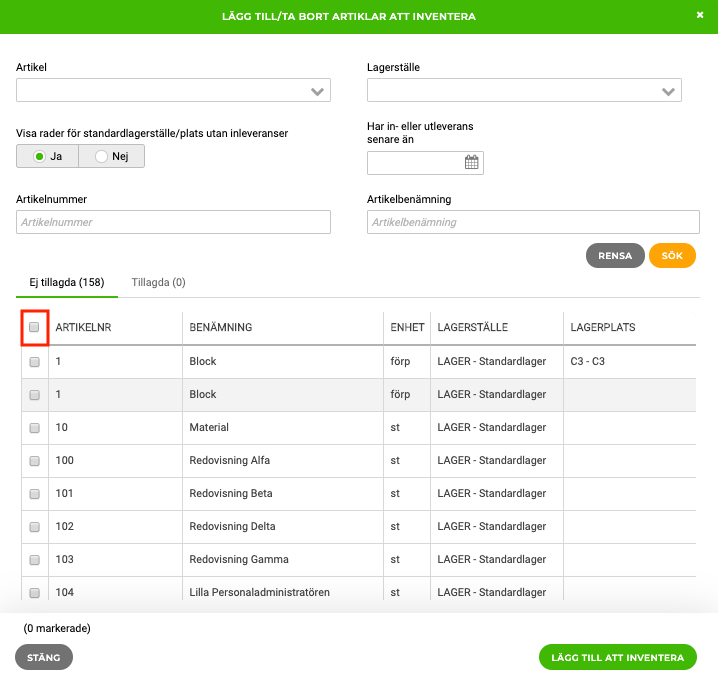Switch to Tillagda (0) tab
Viewport: 718px width, 684px height.
158,282
